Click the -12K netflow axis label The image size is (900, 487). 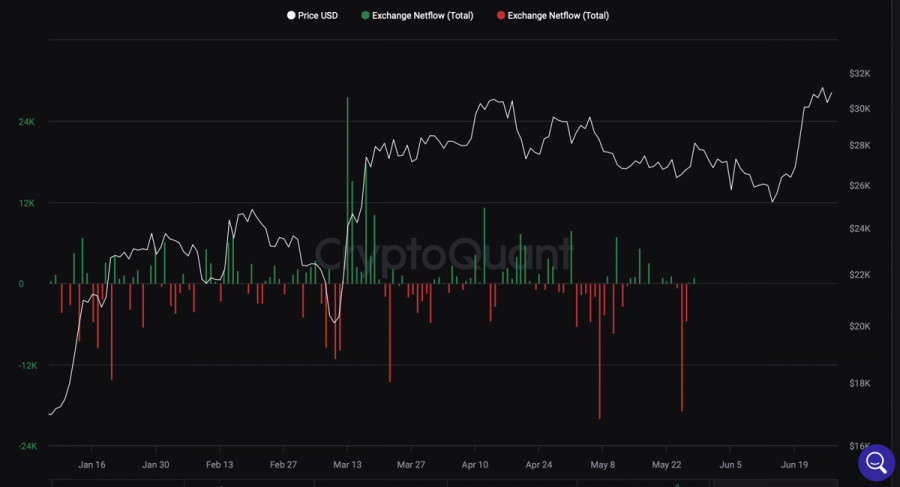pyautogui.click(x=28, y=366)
